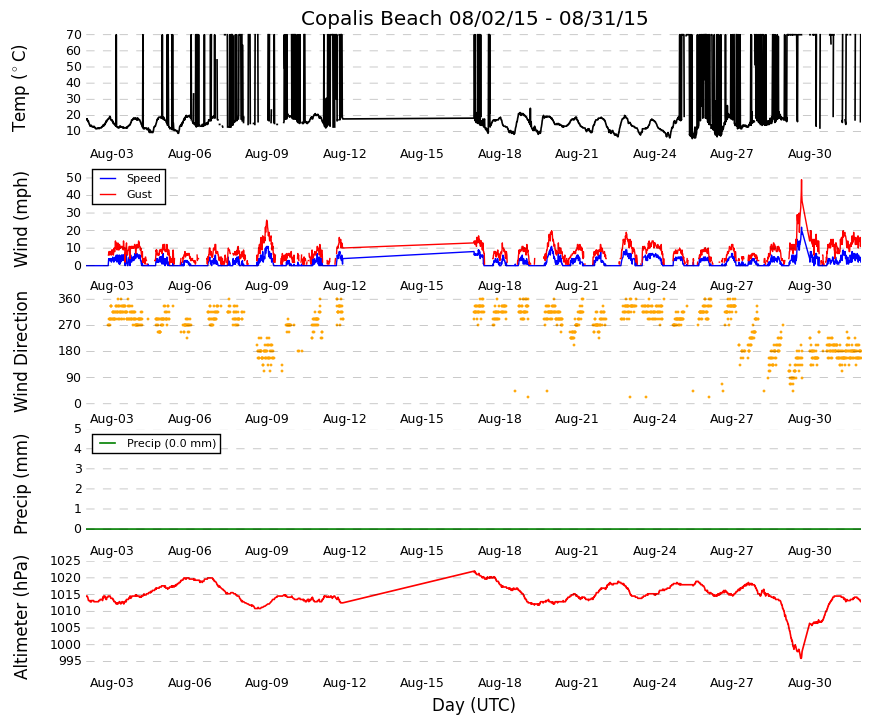This screenshot has width=871, height=725.
Task: Click Aug-15 tick on temperature chart
Action: (422, 154)
